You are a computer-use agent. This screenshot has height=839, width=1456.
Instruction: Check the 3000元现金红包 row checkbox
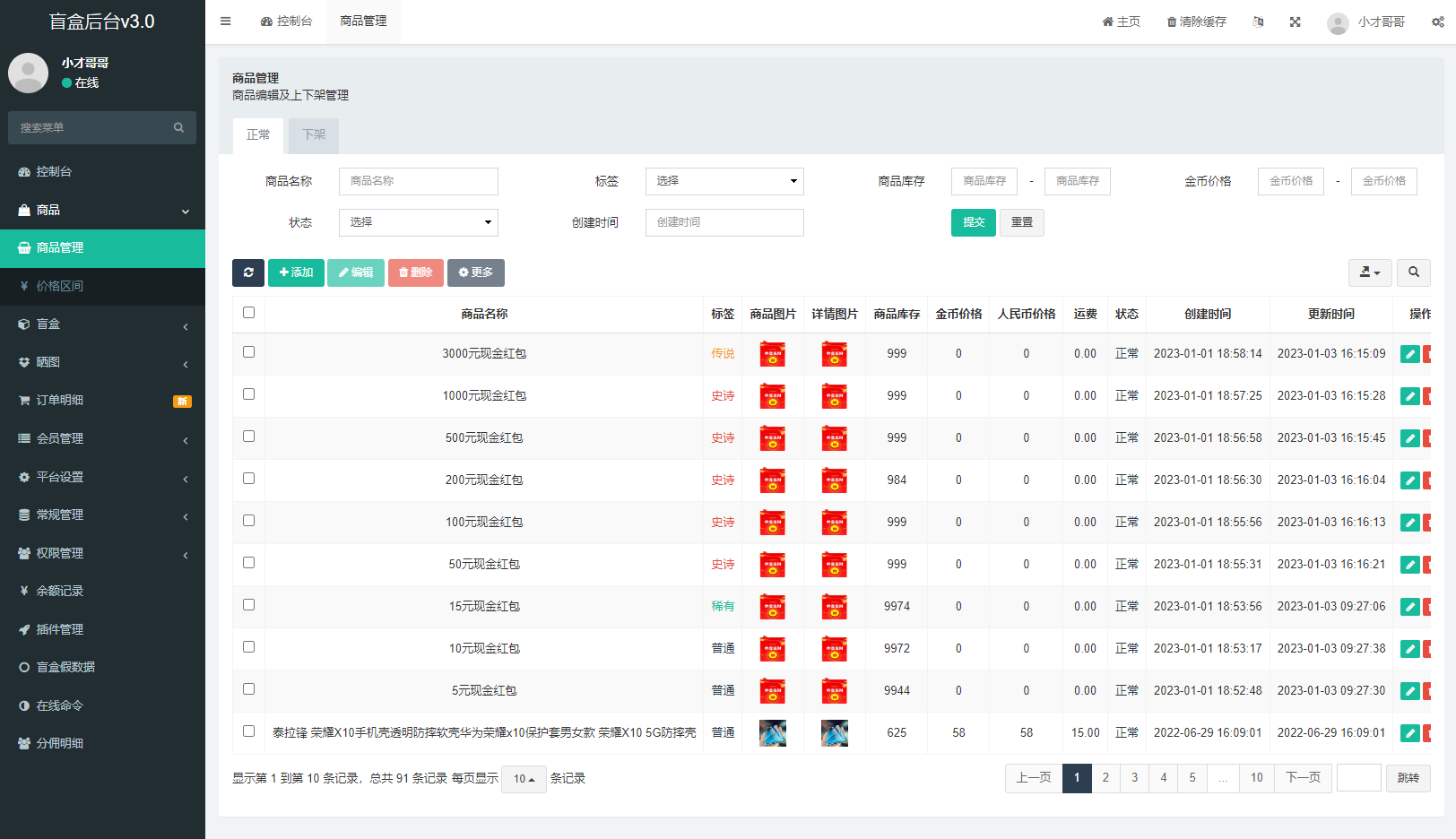click(248, 352)
